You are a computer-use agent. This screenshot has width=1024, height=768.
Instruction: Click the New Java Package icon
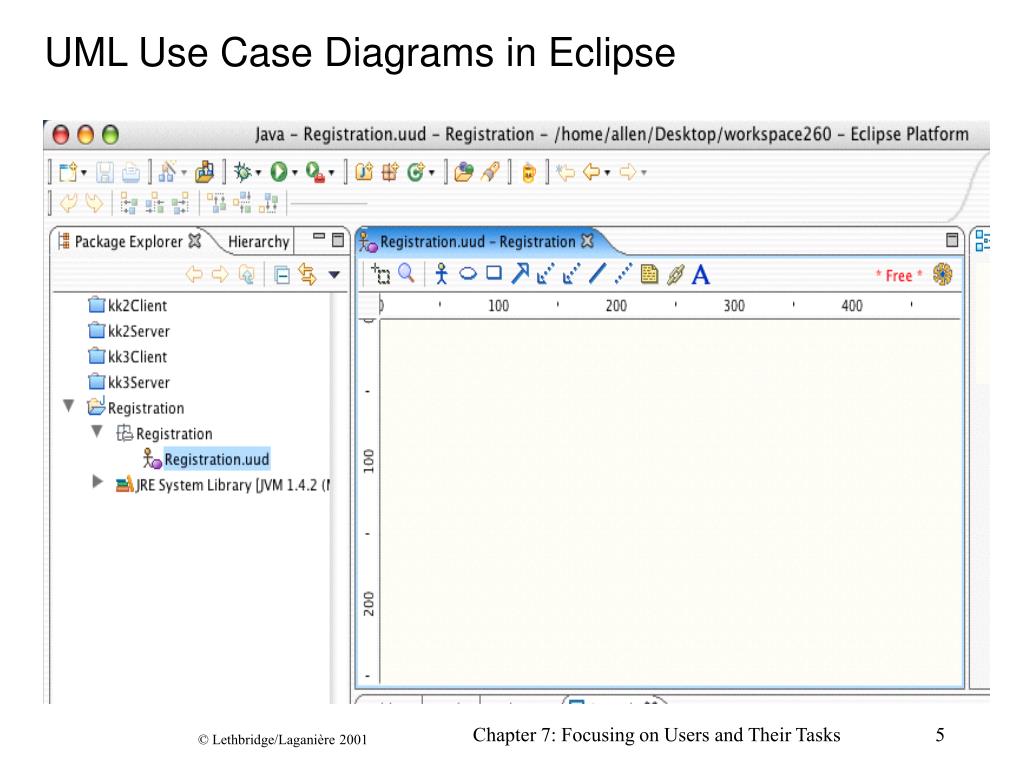(x=390, y=172)
